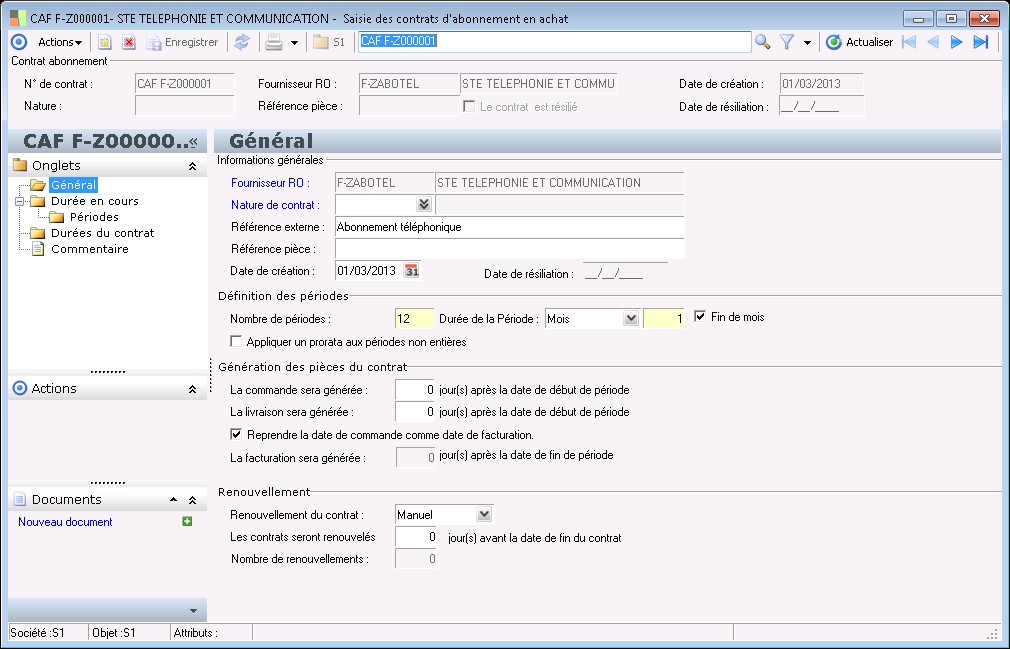The image size is (1010, 649).
Task: Open Renouvellement du contrat dropdown
Action: coord(484,515)
